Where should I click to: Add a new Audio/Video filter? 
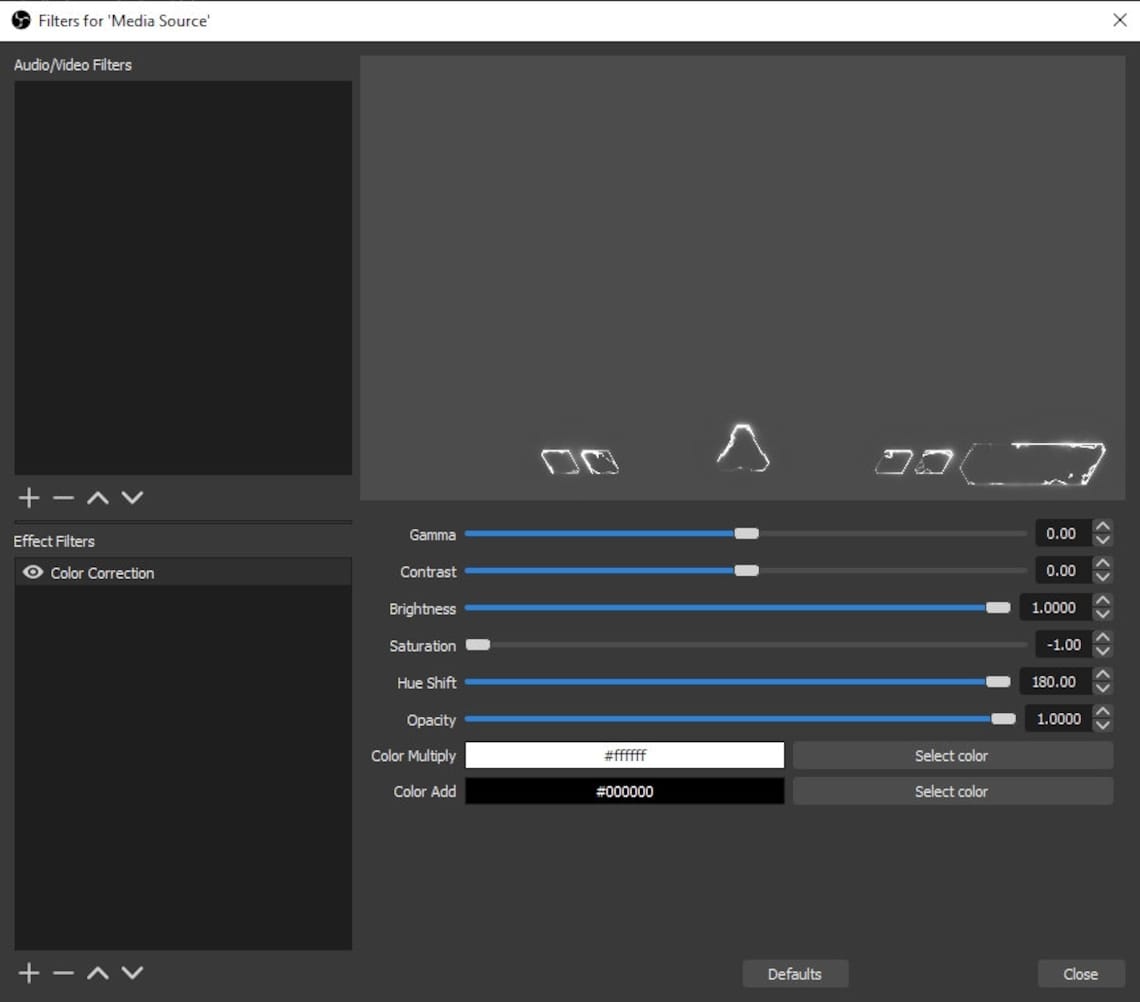[x=28, y=497]
